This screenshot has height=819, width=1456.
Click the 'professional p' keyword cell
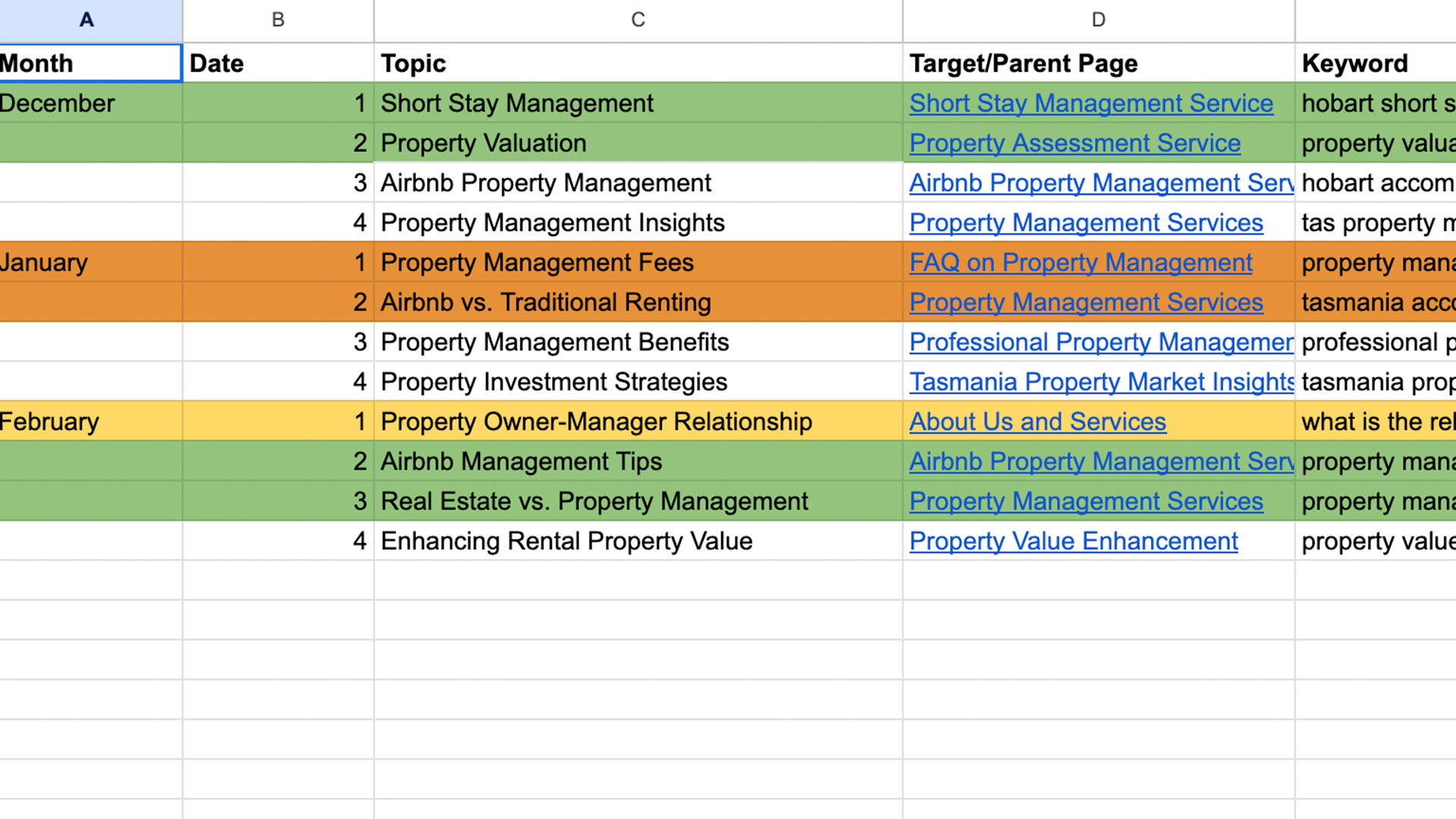1376,342
